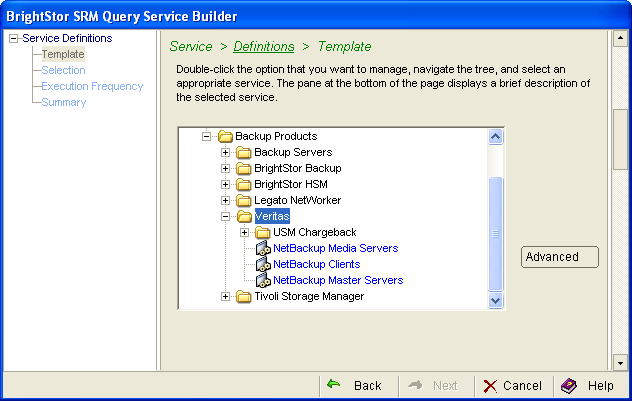This screenshot has height=401, width=632.
Task: Click the Legato NetWorker folder icon
Action: (244, 200)
